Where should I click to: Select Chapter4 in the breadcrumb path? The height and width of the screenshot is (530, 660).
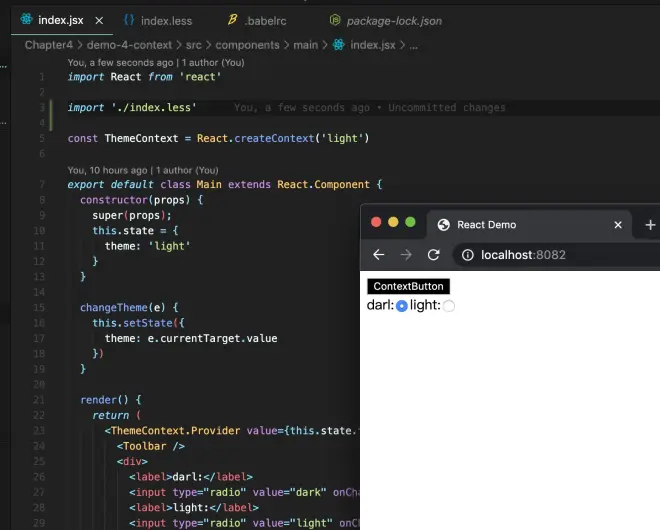pos(48,45)
